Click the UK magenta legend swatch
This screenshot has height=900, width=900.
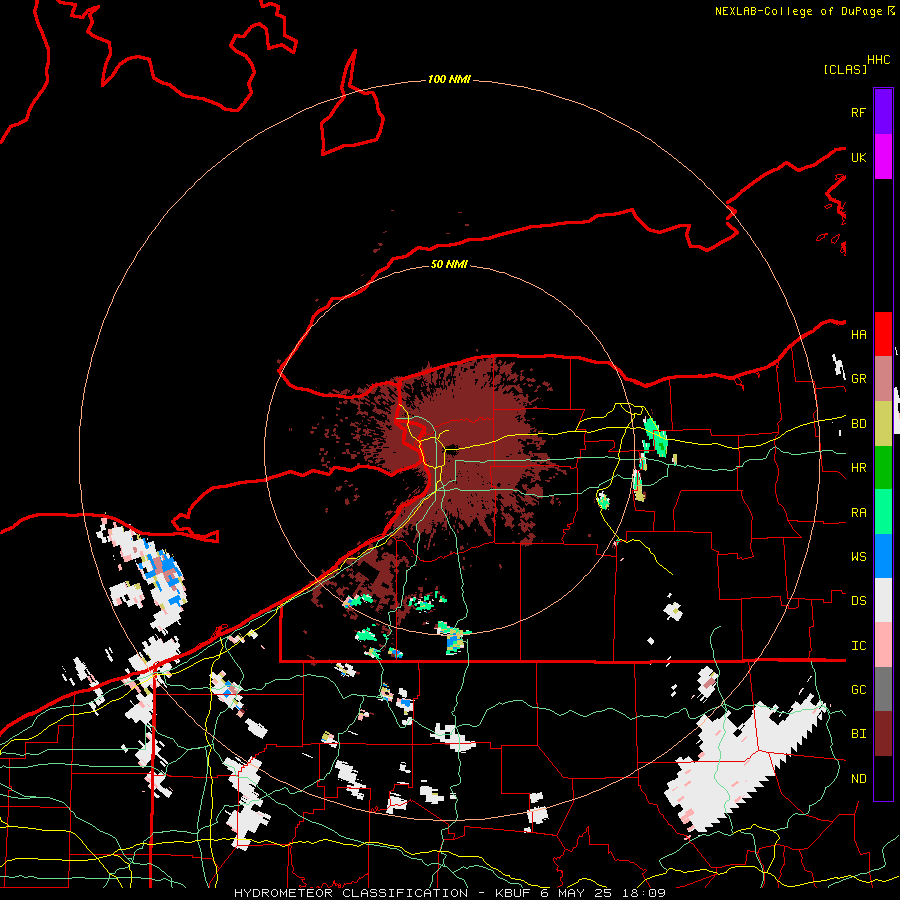click(883, 157)
